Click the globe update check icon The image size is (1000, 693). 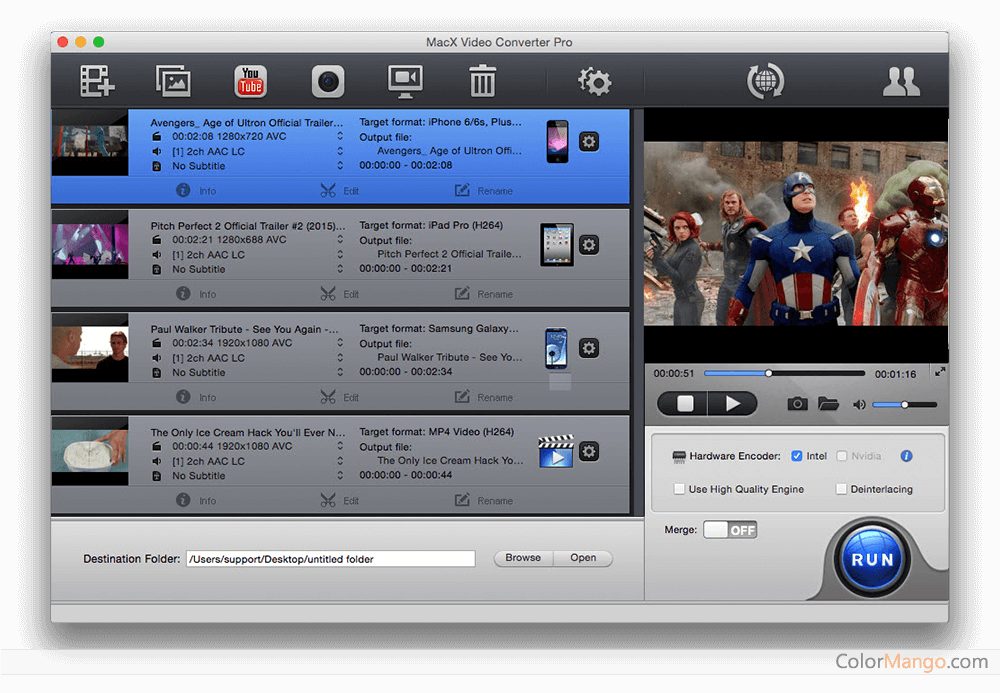(x=765, y=81)
